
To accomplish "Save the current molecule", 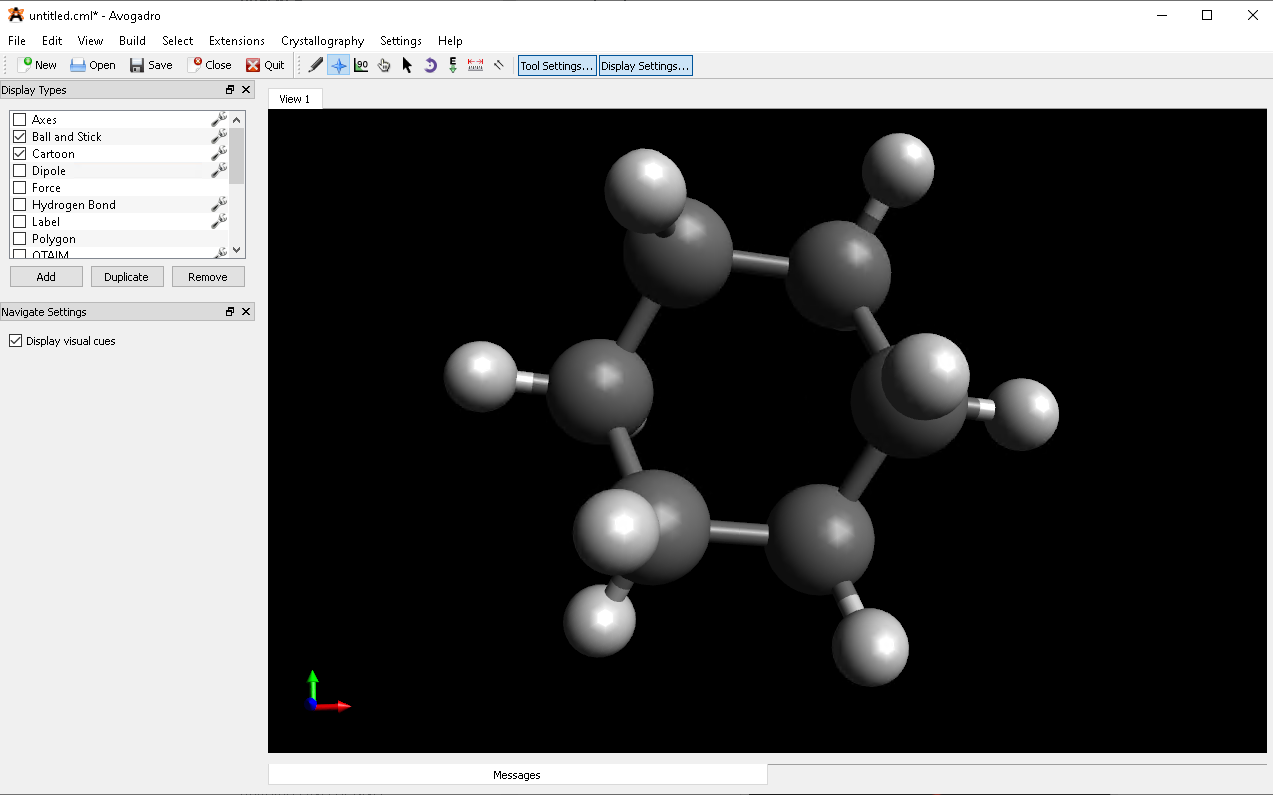I will pyautogui.click(x=151, y=64).
